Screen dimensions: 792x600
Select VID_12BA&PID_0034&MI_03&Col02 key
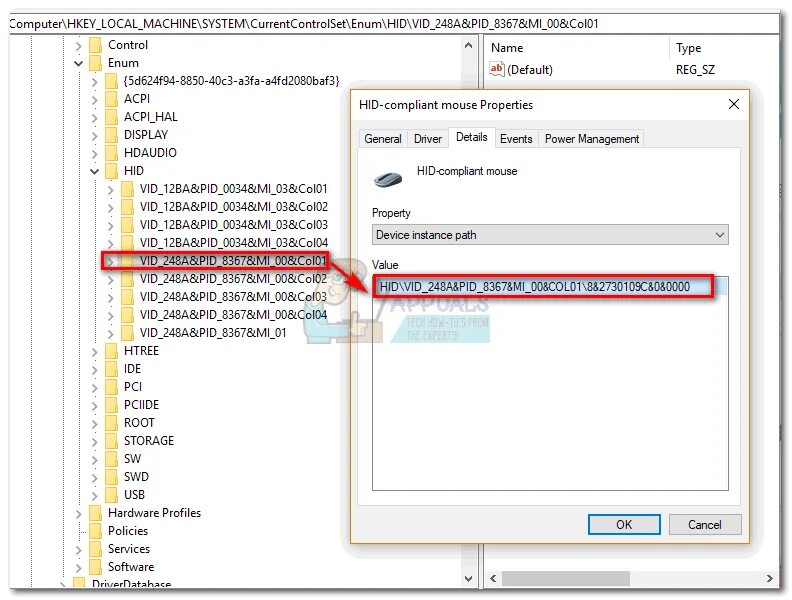233,207
